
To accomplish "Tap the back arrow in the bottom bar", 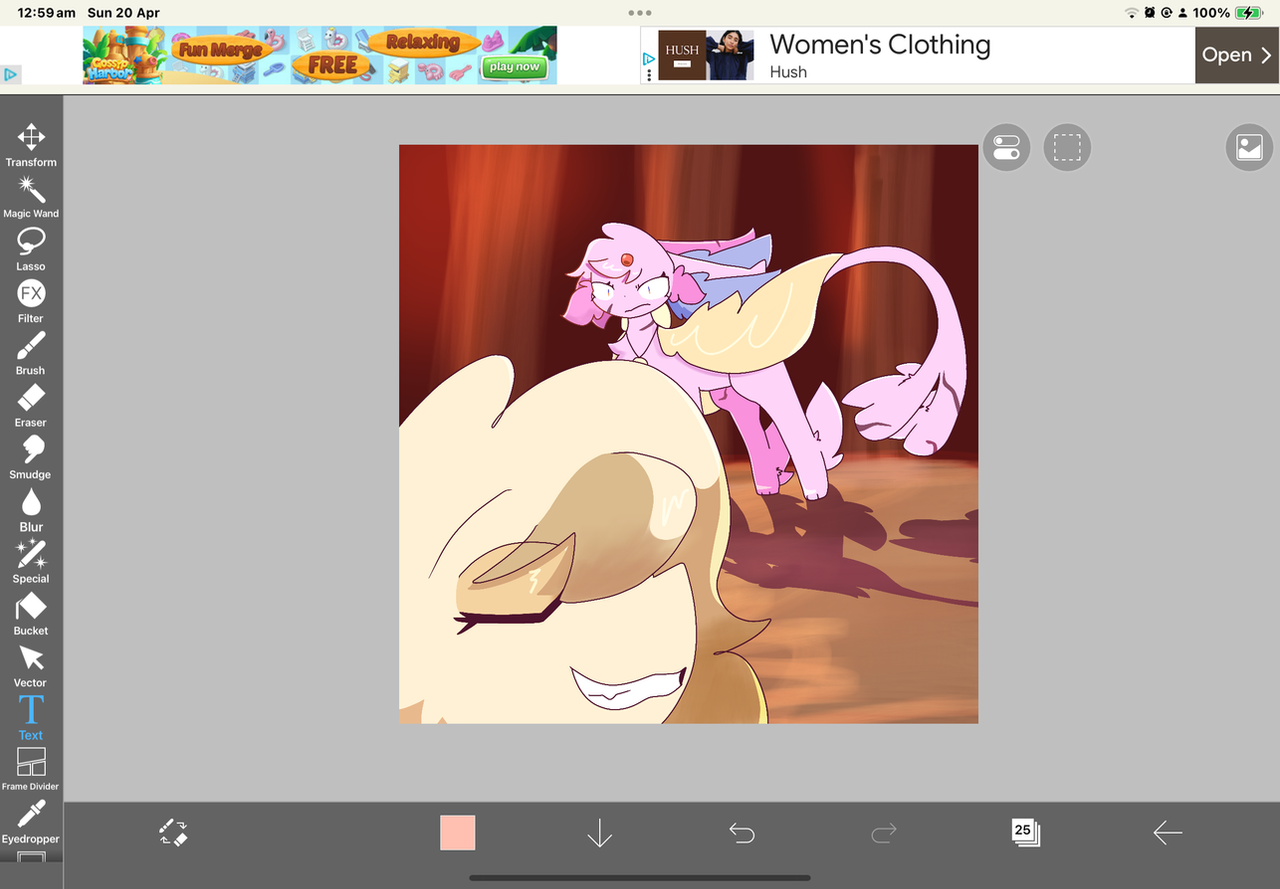I will coord(1167,833).
